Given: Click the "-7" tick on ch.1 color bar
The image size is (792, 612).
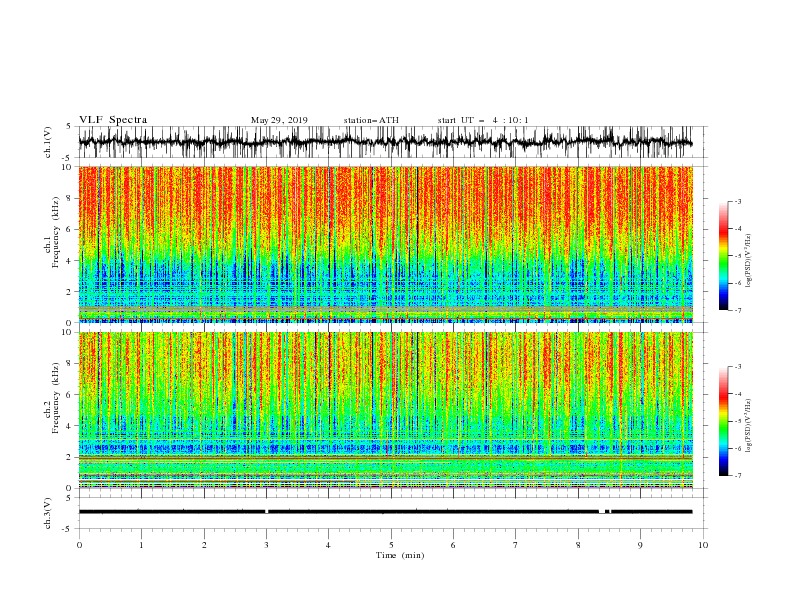Looking at the screenshot, I should pyautogui.click(x=738, y=311).
